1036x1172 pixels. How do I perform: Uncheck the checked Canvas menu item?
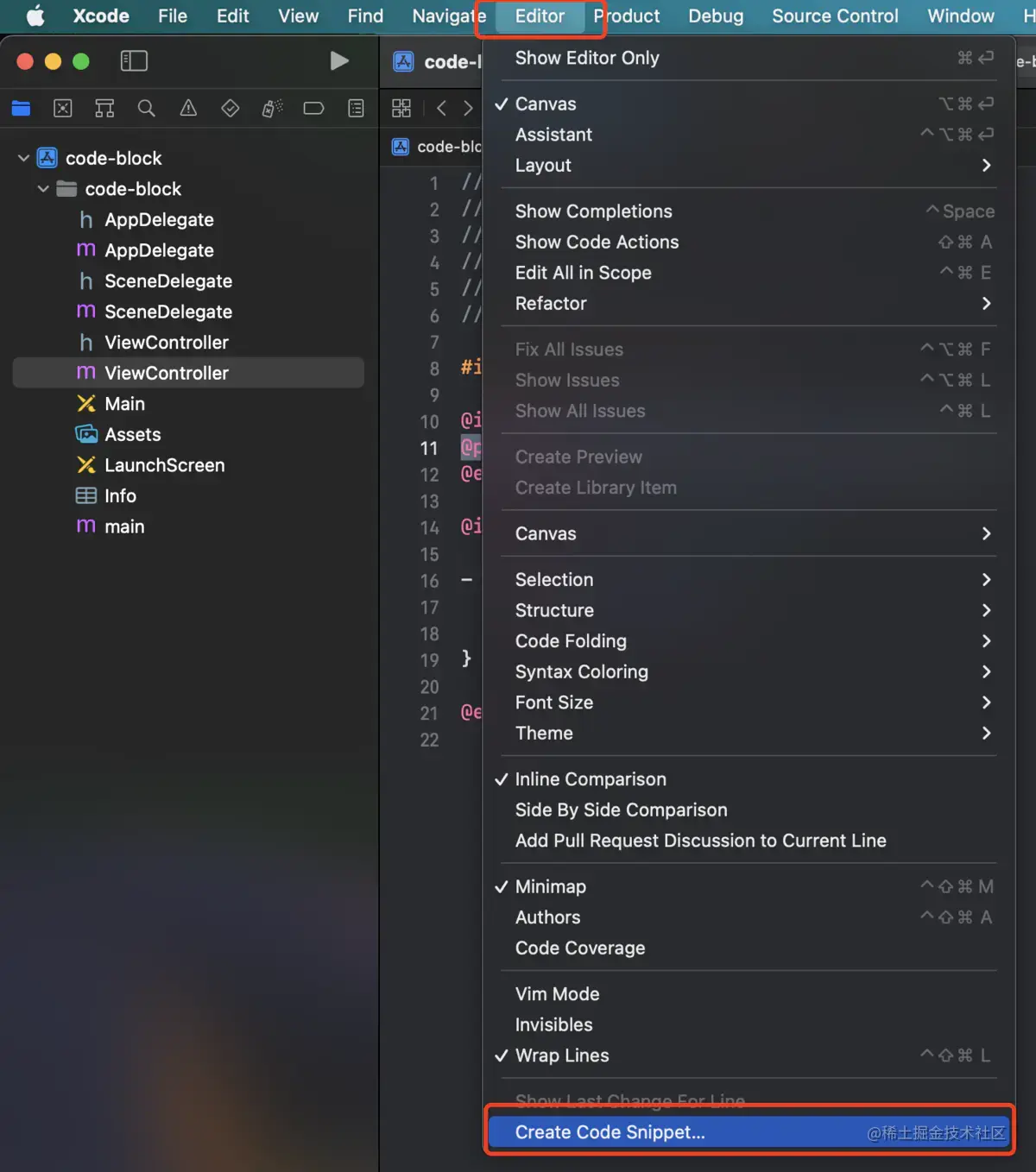pos(749,104)
